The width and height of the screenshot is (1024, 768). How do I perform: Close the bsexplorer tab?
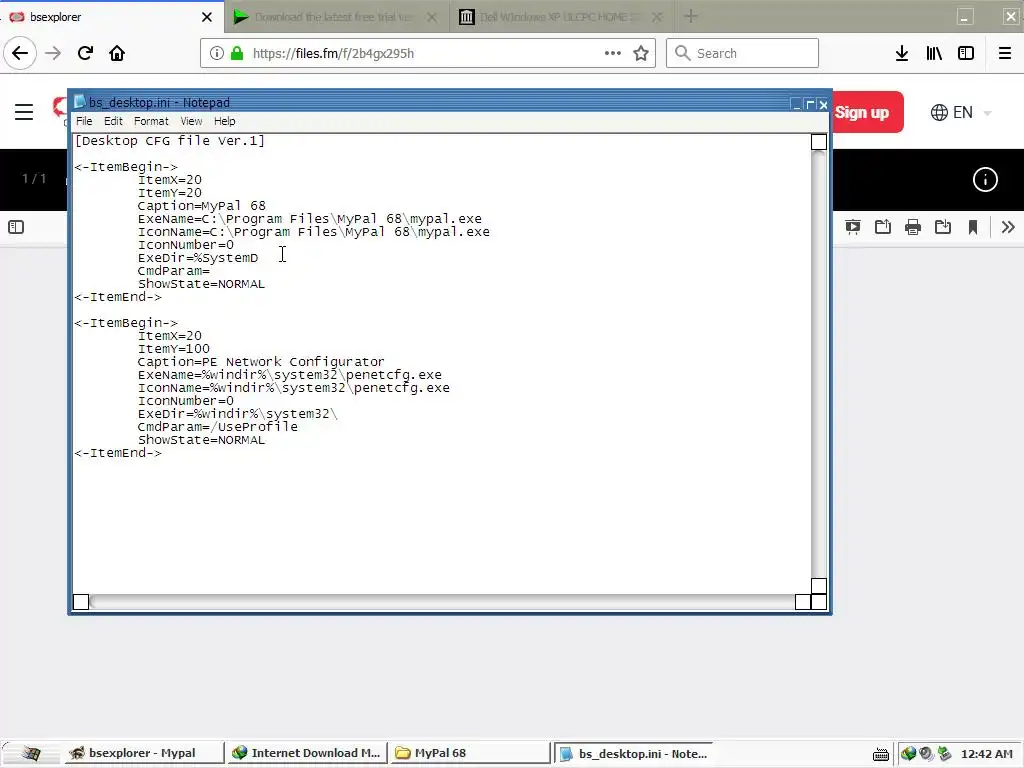click(x=207, y=17)
